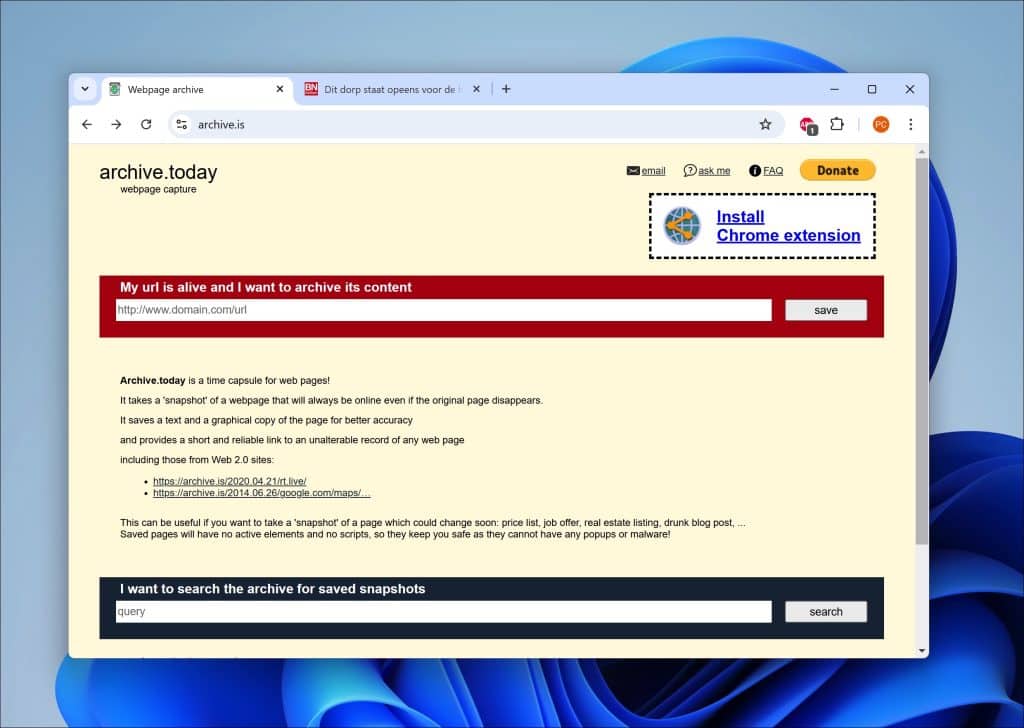Open the archive.is/2014.06.26/google.com/maps link
Screen dimensions: 1024x728
click(x=261, y=493)
